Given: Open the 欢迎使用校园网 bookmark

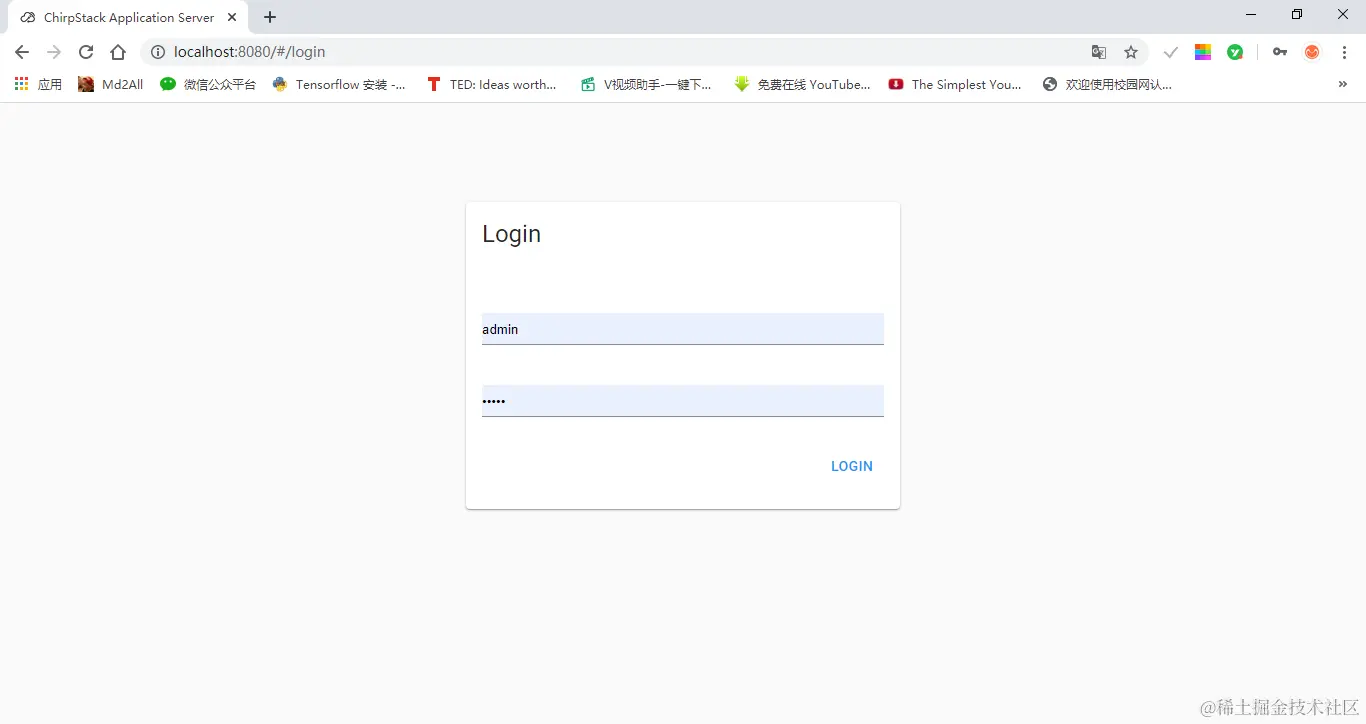Looking at the screenshot, I should pyautogui.click(x=1107, y=85).
